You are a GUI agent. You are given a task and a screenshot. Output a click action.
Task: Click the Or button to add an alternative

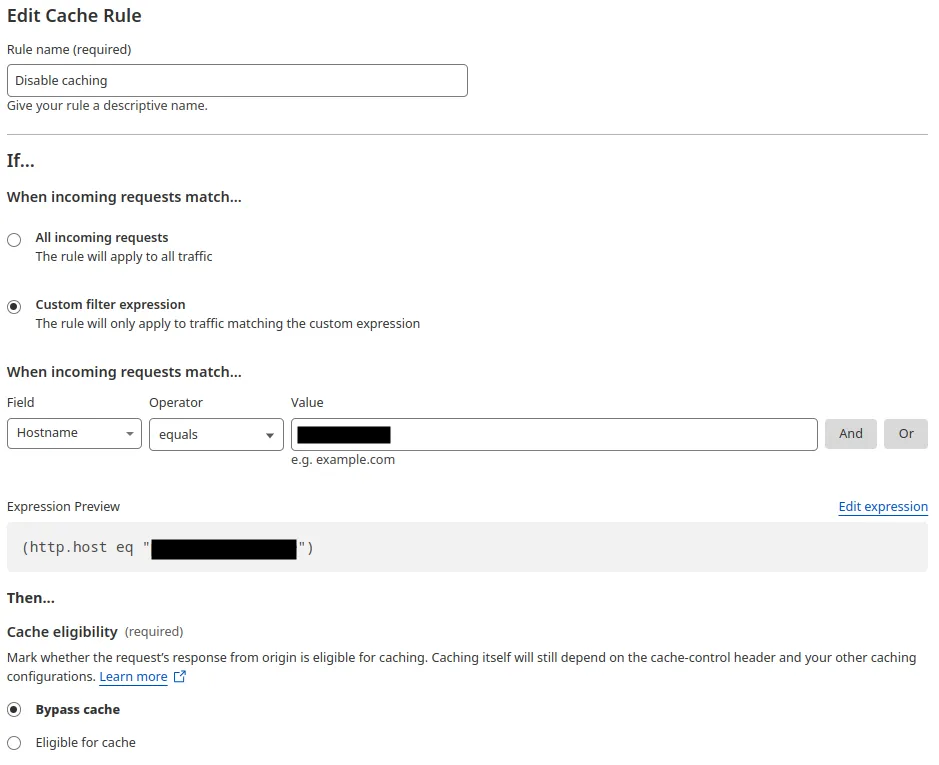click(905, 433)
